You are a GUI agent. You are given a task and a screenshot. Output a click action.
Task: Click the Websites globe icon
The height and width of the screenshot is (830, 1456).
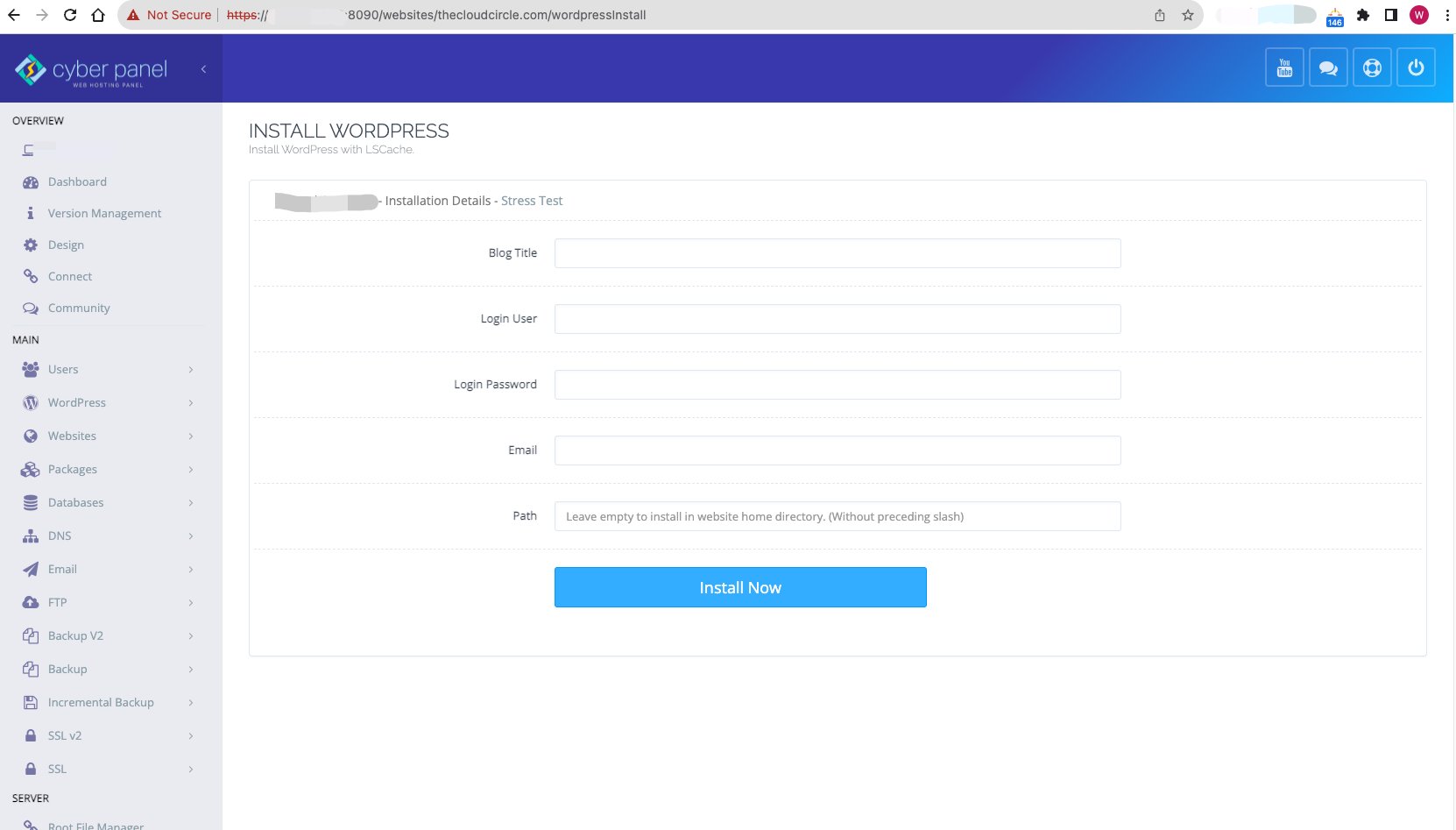pos(31,436)
